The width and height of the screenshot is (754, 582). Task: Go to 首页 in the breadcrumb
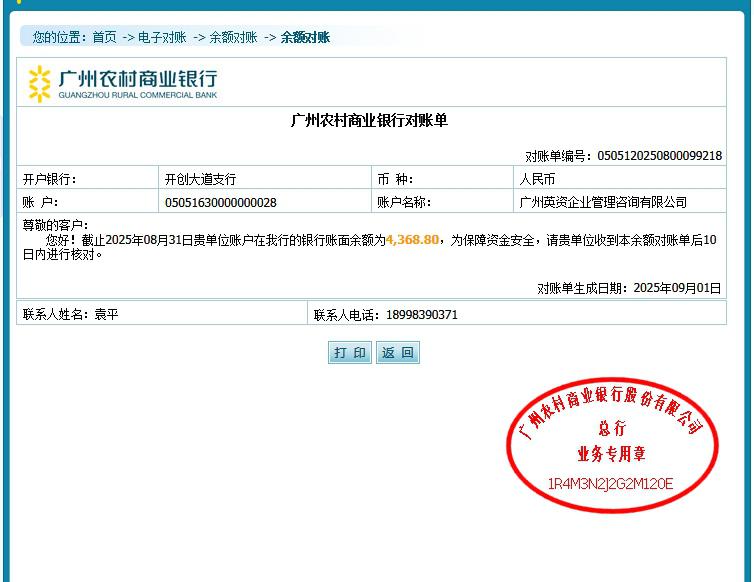[x=105, y=38]
